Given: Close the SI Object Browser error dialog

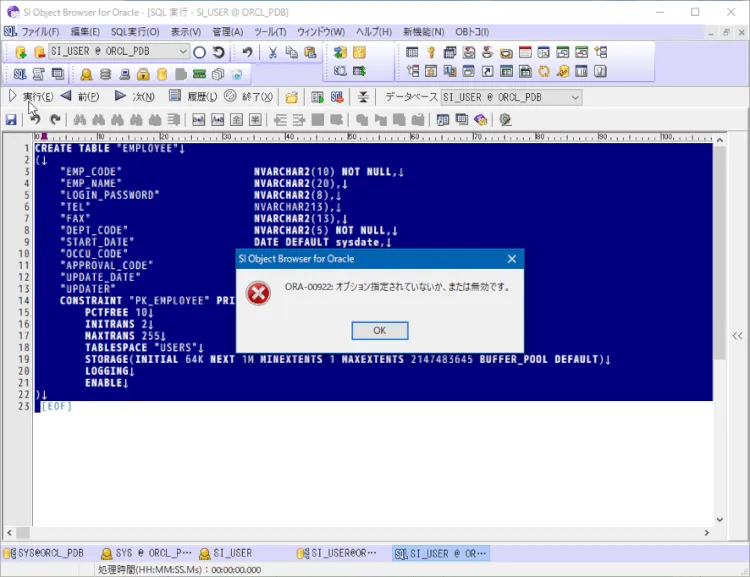Looking at the screenshot, I should pyautogui.click(x=512, y=259).
